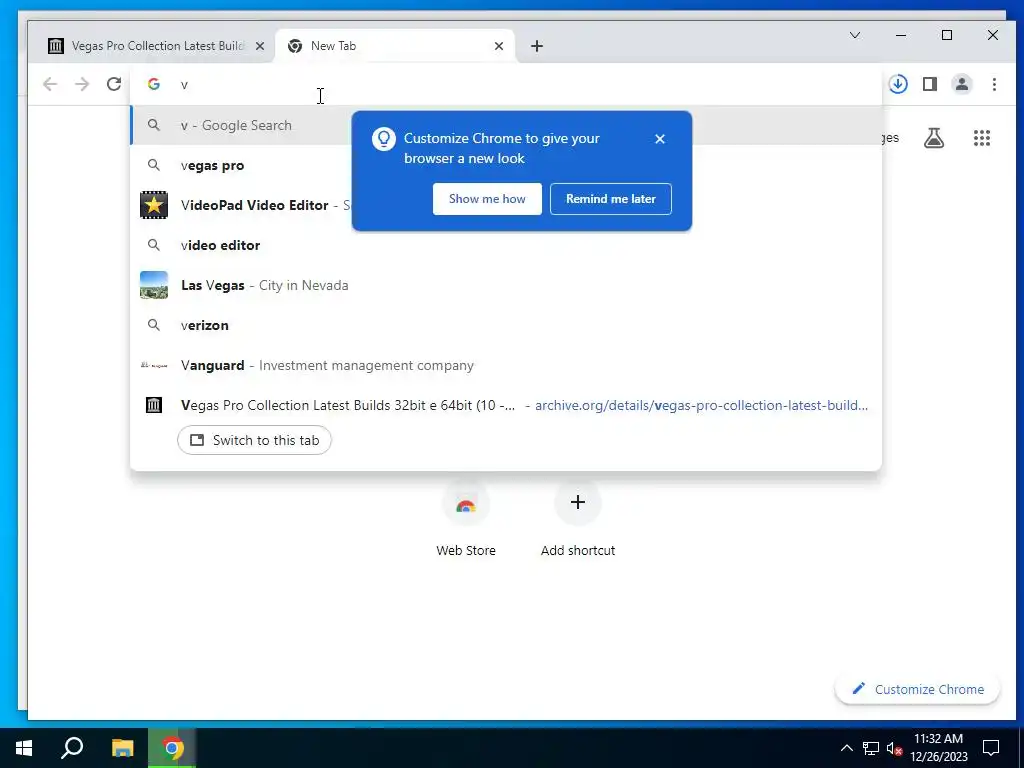Click the Chrome taskbar icon
The height and width of the screenshot is (768, 1024).
click(x=172, y=748)
